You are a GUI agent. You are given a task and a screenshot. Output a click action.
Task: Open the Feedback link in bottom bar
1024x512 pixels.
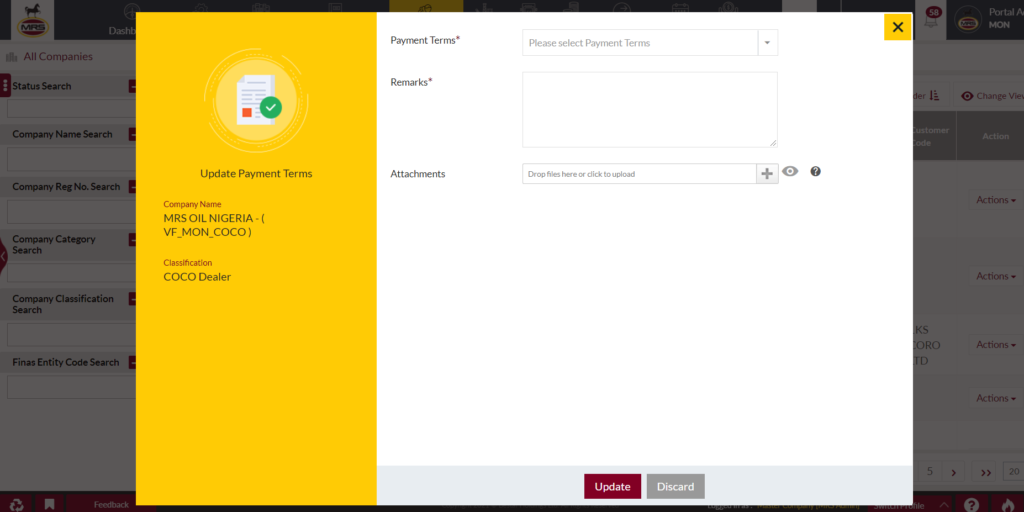click(x=111, y=505)
